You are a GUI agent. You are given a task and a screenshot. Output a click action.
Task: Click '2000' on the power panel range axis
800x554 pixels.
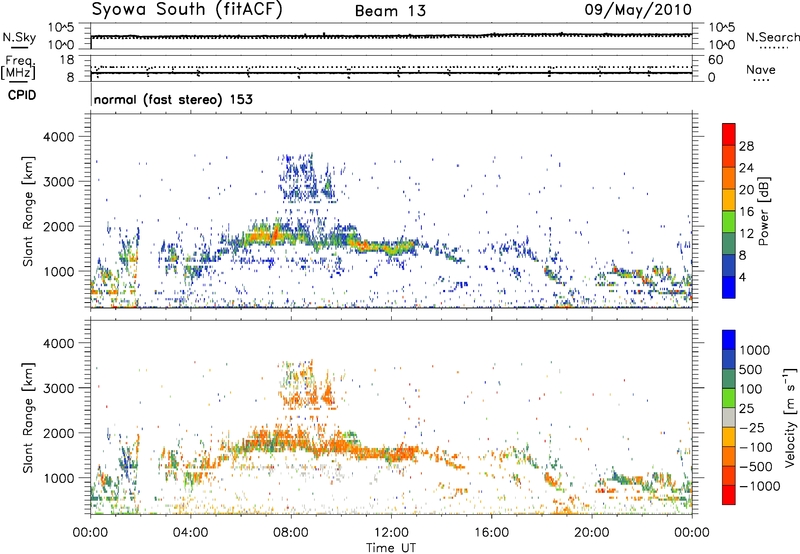click(58, 226)
